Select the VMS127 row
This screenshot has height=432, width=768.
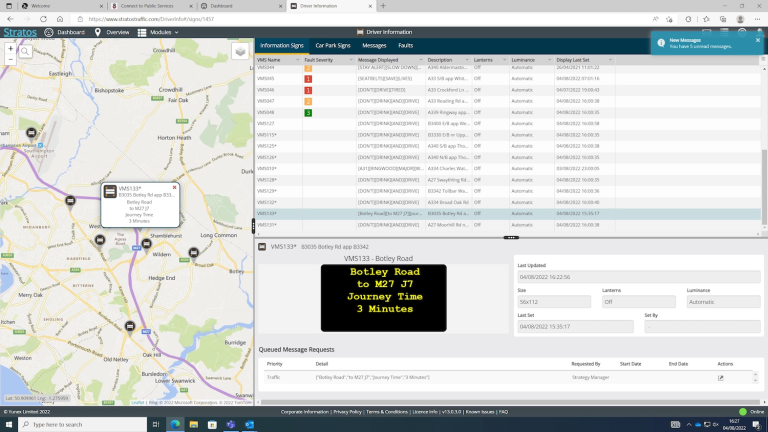pos(508,123)
